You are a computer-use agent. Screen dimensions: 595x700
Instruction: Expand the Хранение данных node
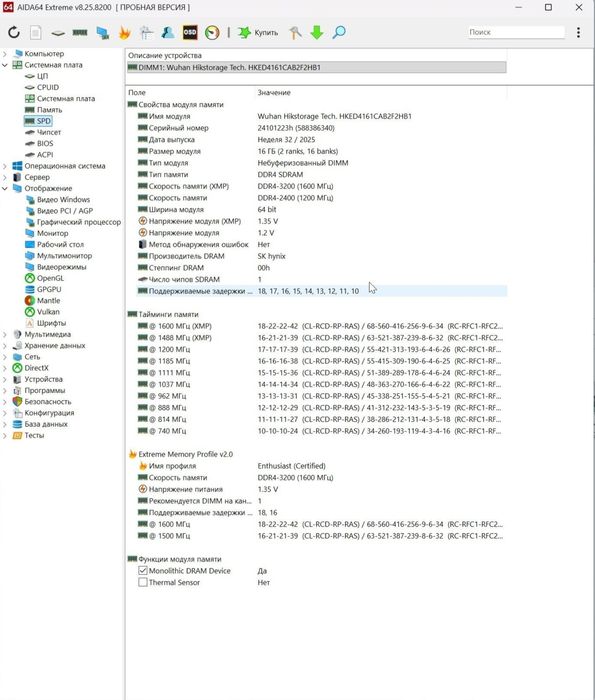(x=5, y=346)
